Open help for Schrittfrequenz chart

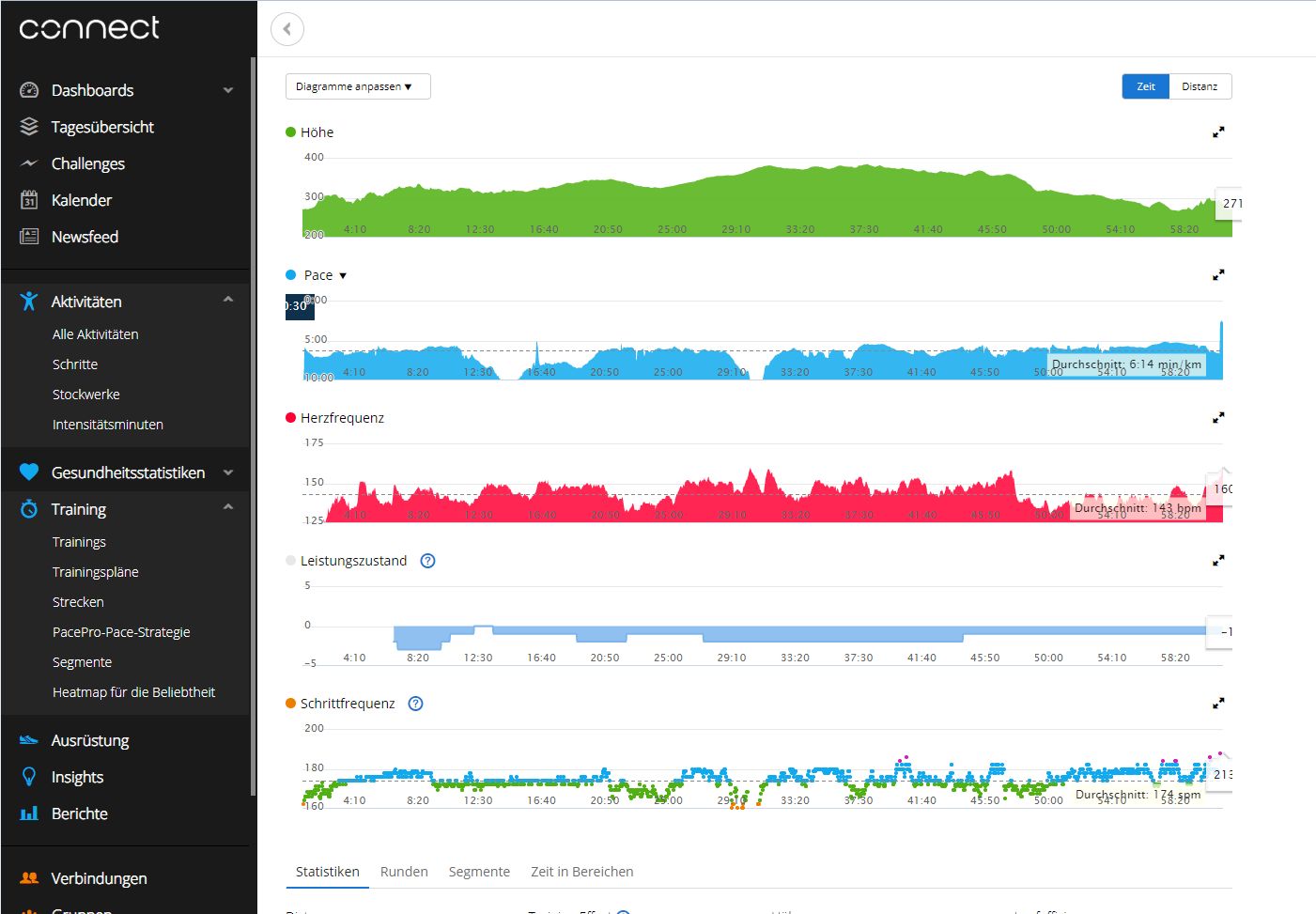point(415,704)
